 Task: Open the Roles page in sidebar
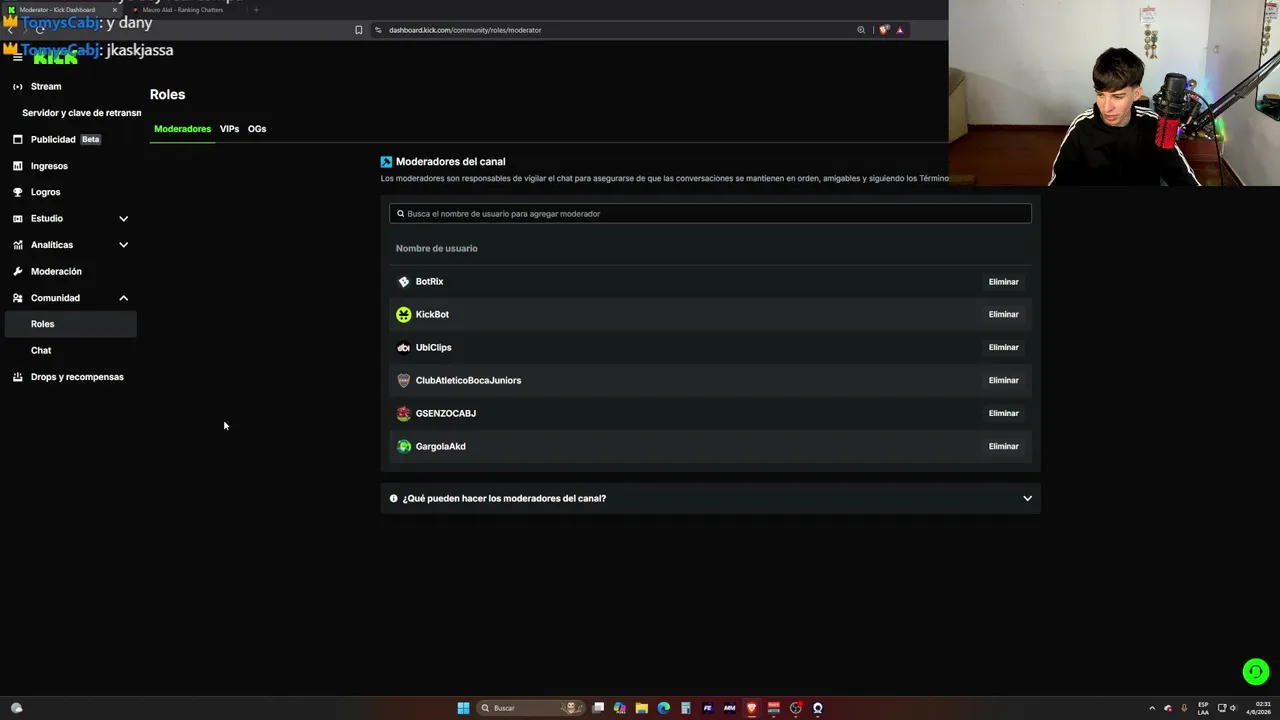click(x=70, y=324)
